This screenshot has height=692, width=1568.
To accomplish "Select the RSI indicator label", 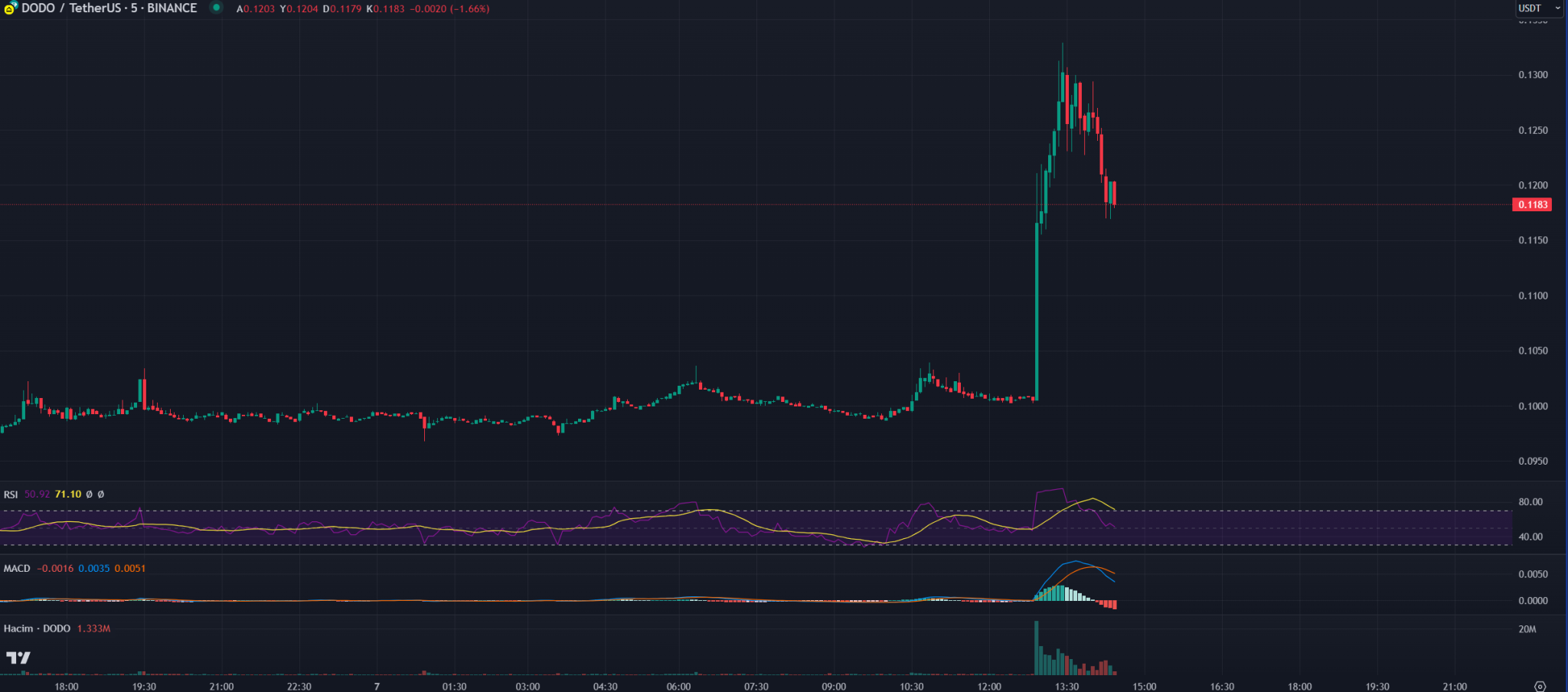I will tap(11, 495).
